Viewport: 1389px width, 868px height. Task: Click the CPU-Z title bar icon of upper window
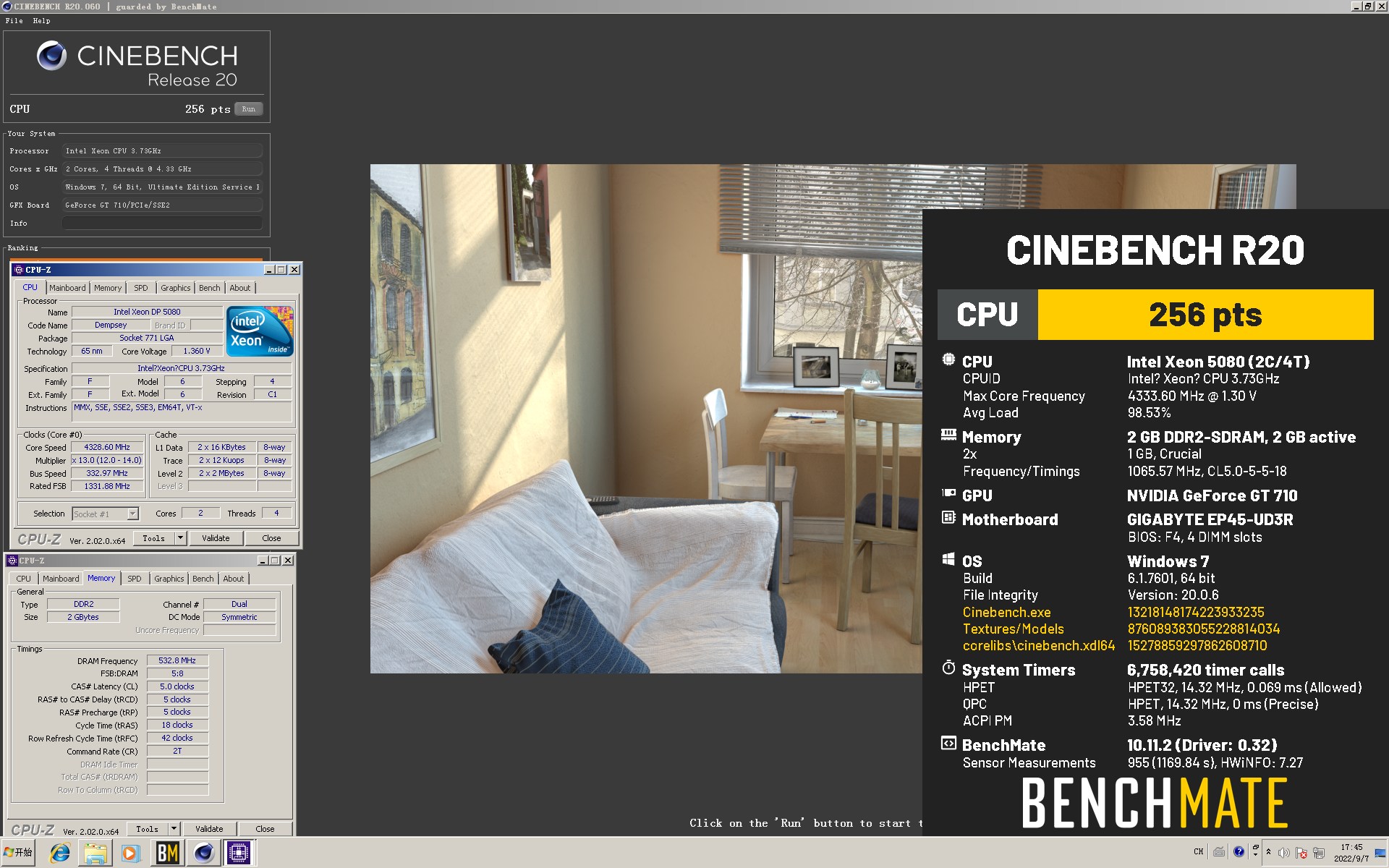click(19, 270)
